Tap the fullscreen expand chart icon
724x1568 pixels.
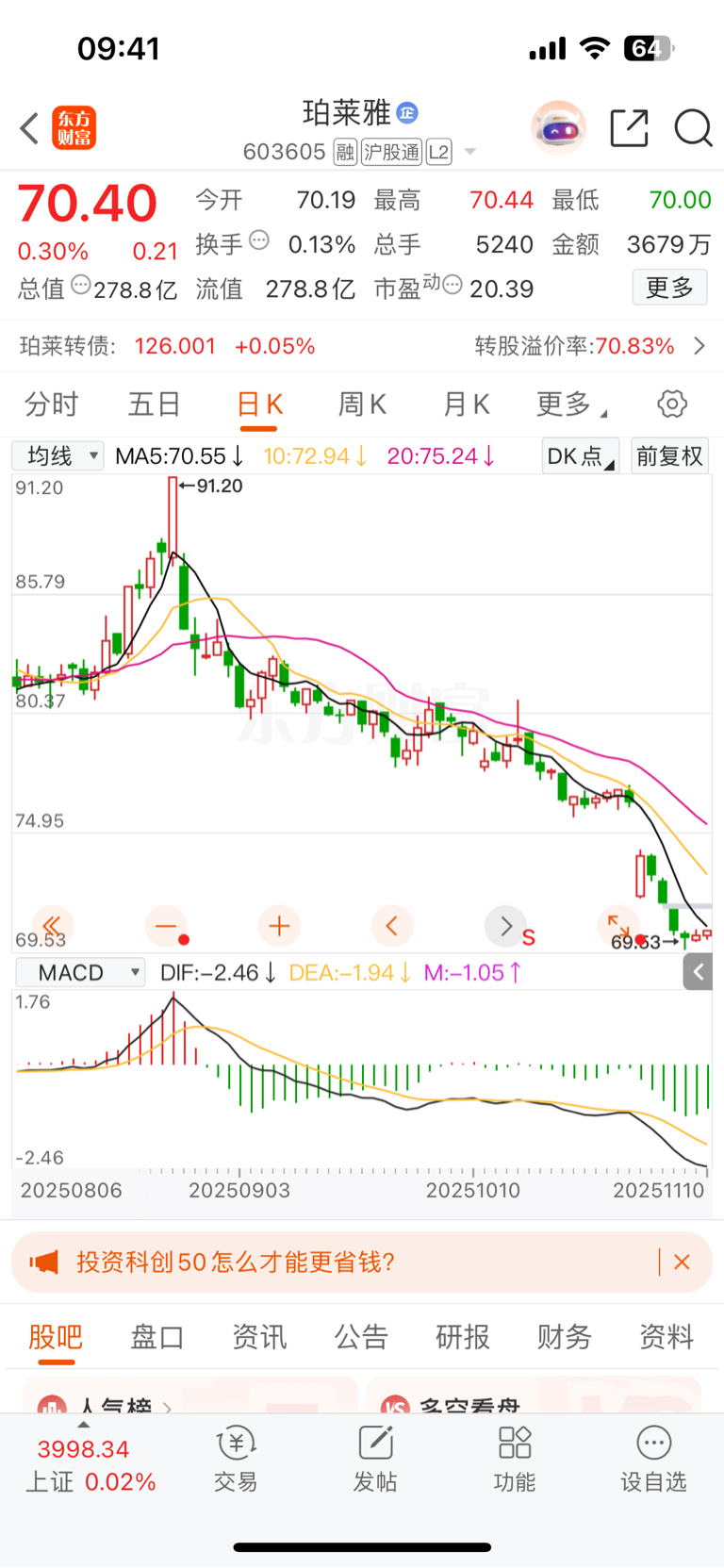pos(618,926)
